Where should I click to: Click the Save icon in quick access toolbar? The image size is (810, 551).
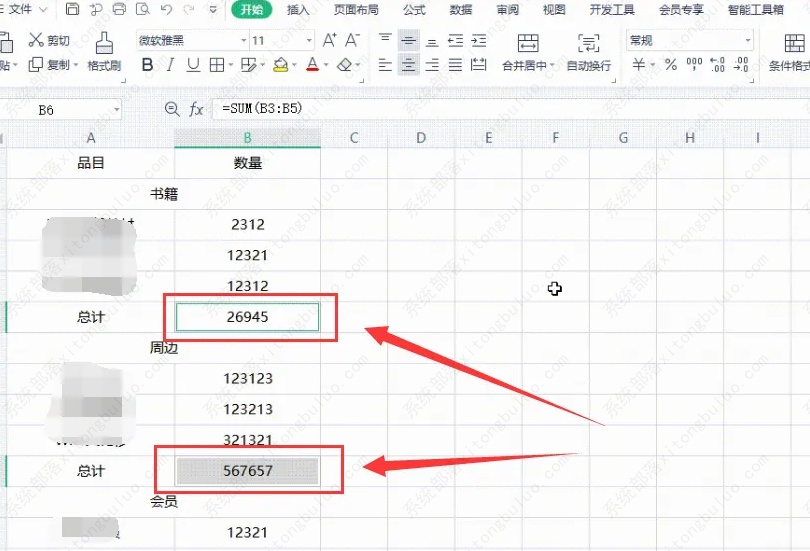(73, 10)
